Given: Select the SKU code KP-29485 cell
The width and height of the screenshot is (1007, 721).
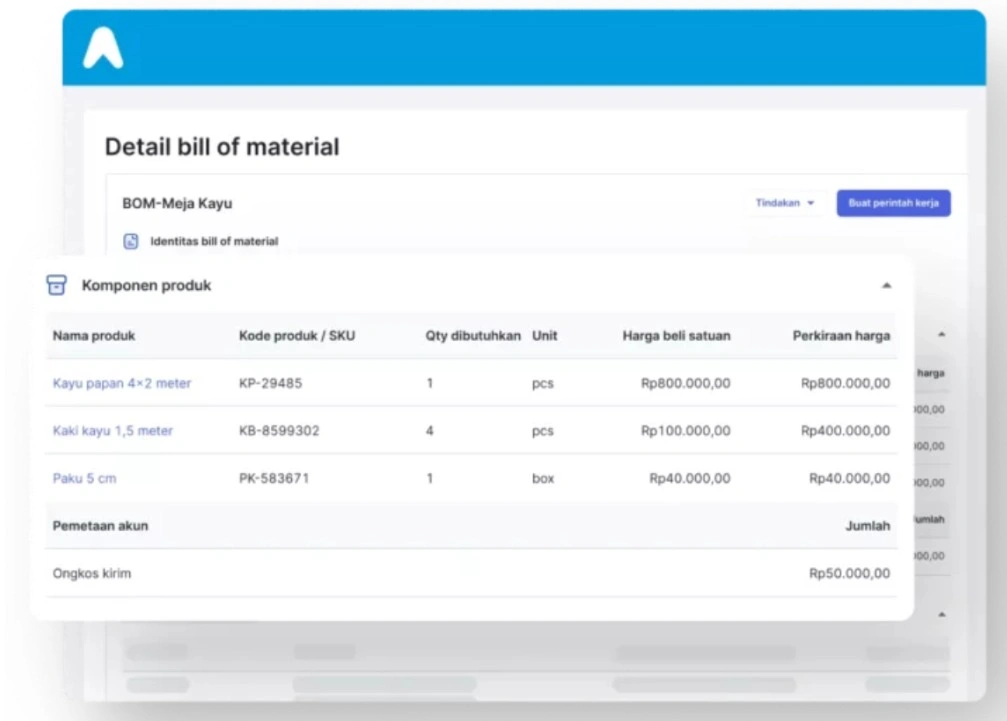Looking at the screenshot, I should coord(270,383).
